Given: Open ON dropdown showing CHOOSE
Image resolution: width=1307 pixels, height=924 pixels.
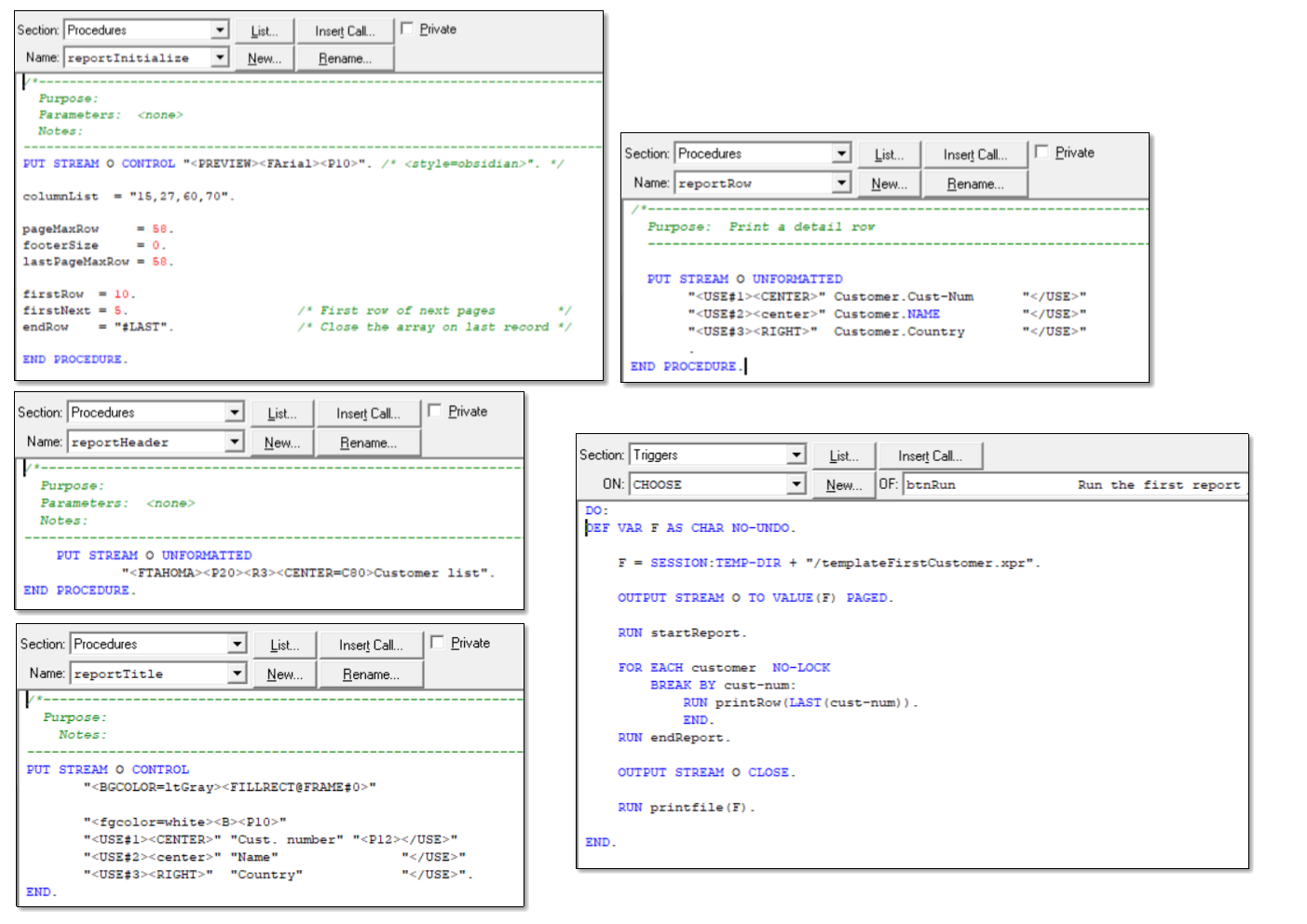Looking at the screenshot, I should click(x=796, y=484).
